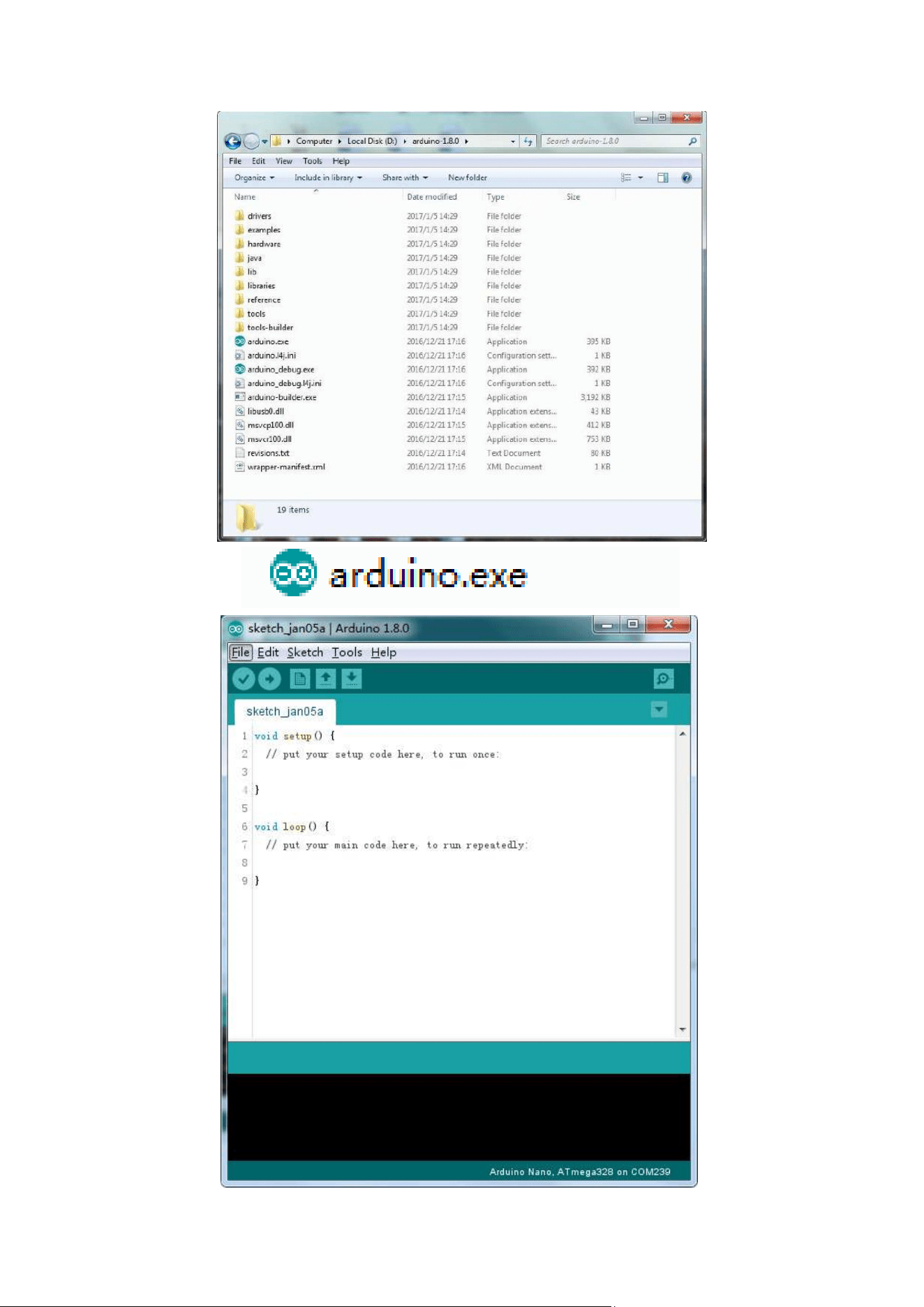
Task: Click the Arduino Nano board status text
Action: point(580,1172)
